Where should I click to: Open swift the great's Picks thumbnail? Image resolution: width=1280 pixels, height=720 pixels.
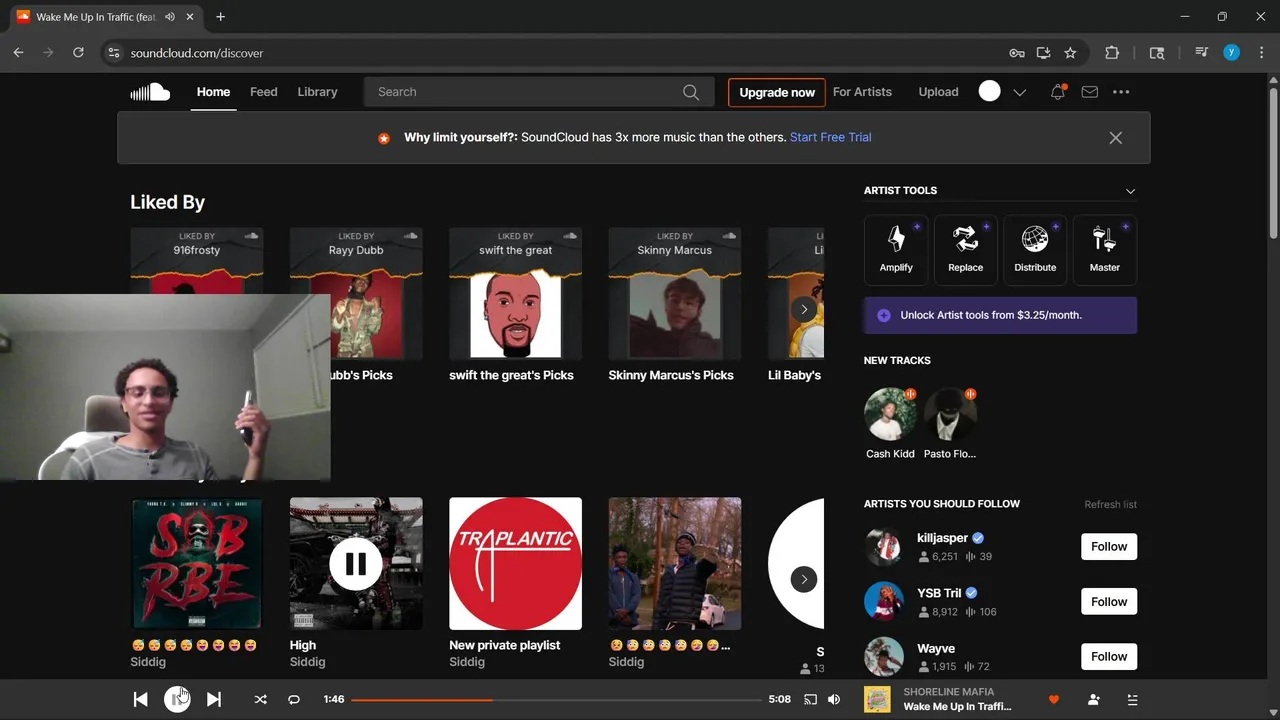[515, 293]
